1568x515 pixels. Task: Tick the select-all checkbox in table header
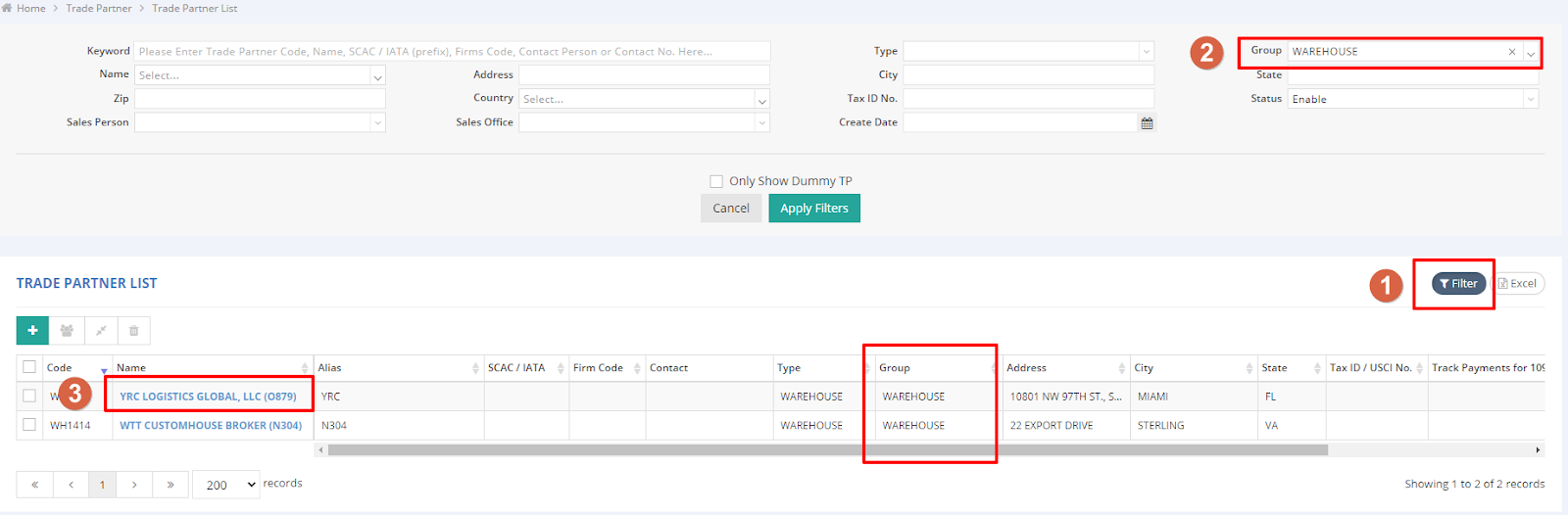pos(29,367)
